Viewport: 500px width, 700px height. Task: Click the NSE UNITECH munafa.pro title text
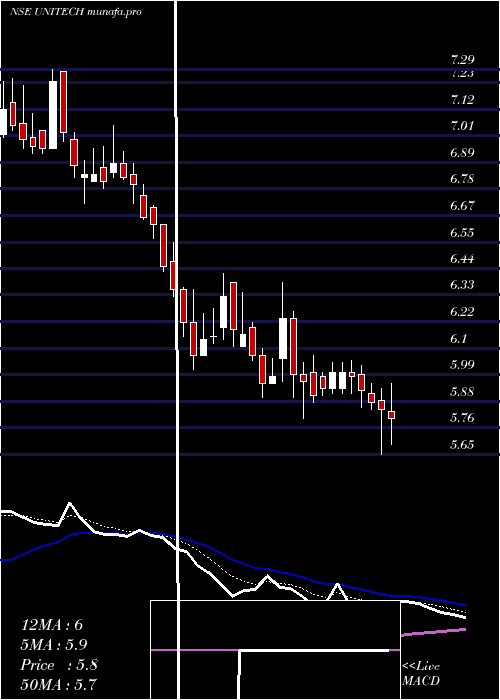click(x=76, y=12)
